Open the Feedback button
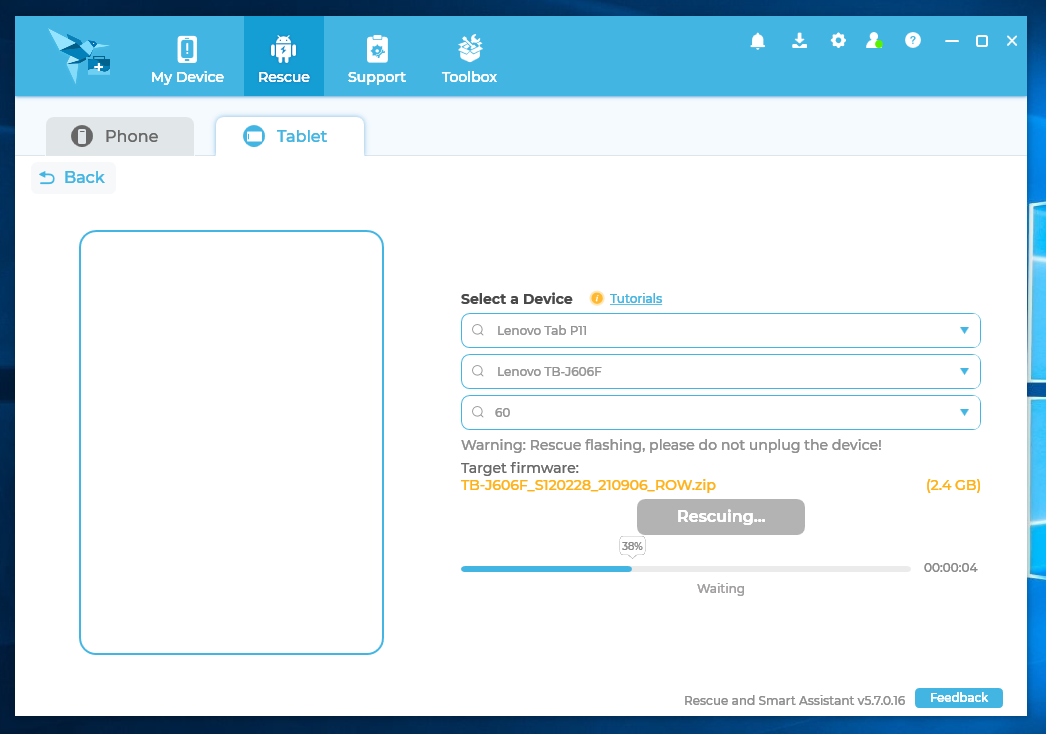 coord(959,698)
